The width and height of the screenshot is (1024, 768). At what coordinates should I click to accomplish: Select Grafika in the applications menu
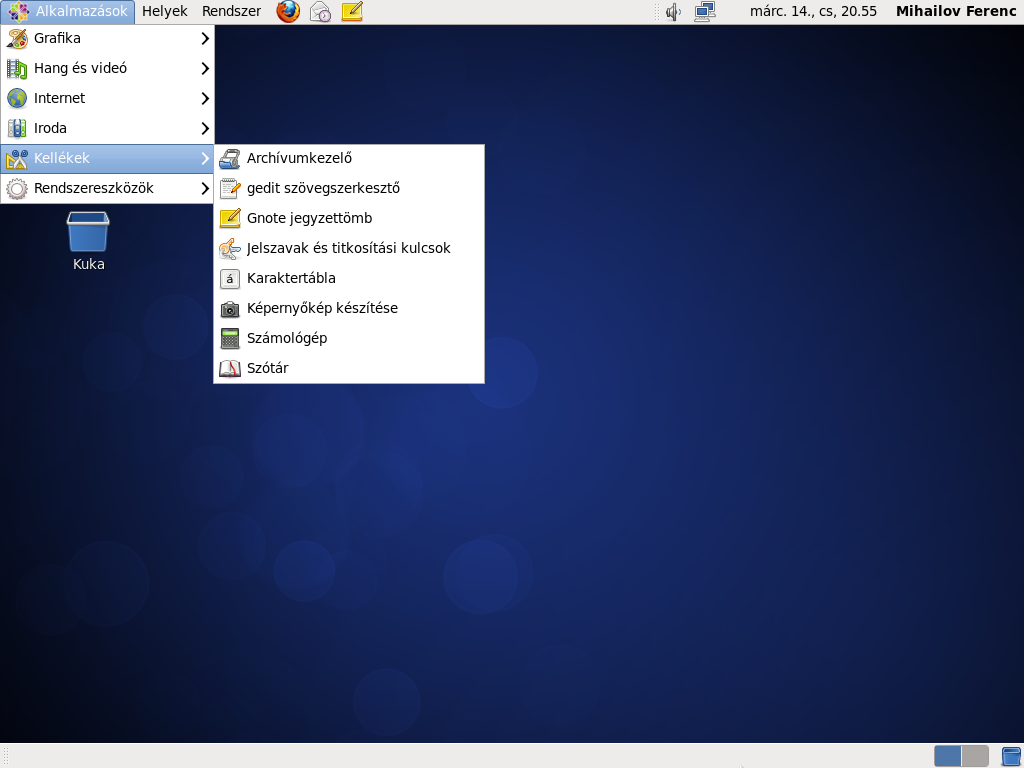pos(108,39)
